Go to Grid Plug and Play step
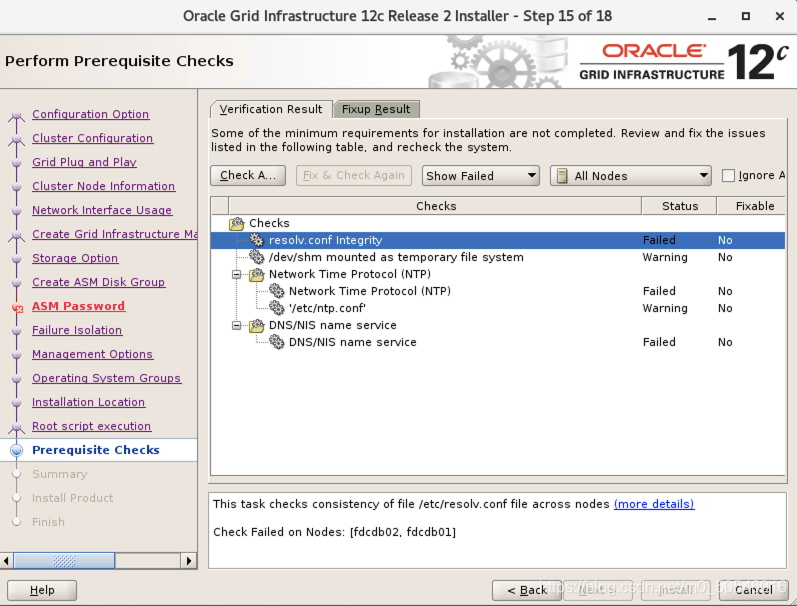 (x=84, y=162)
